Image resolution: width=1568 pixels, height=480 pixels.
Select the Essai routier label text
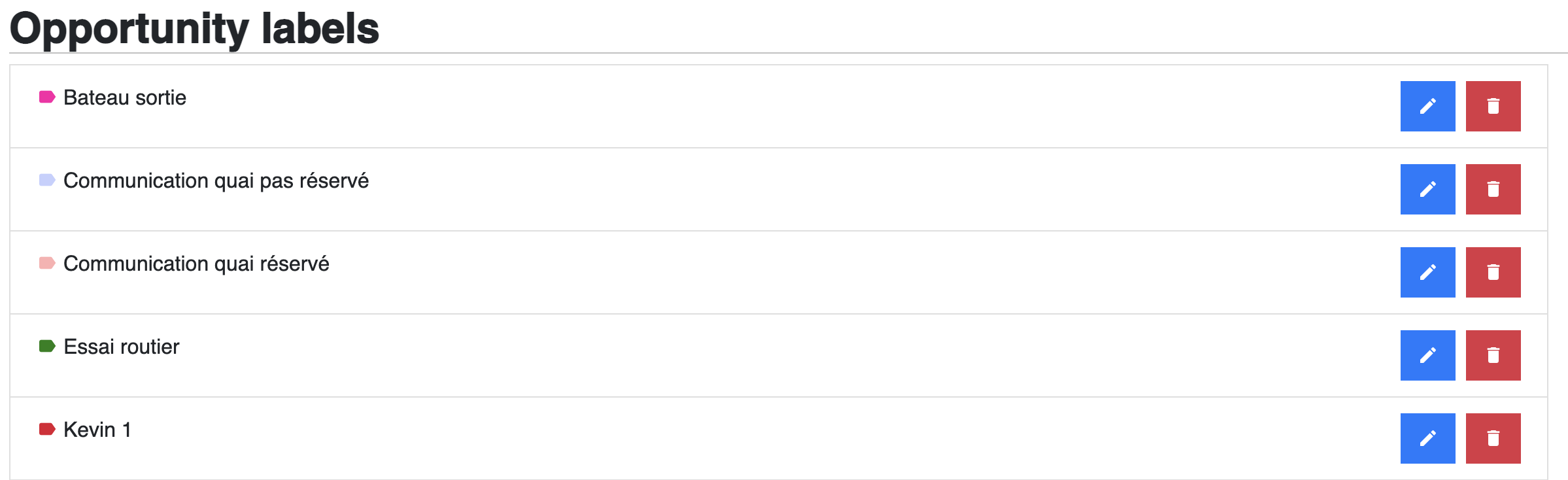(122, 347)
